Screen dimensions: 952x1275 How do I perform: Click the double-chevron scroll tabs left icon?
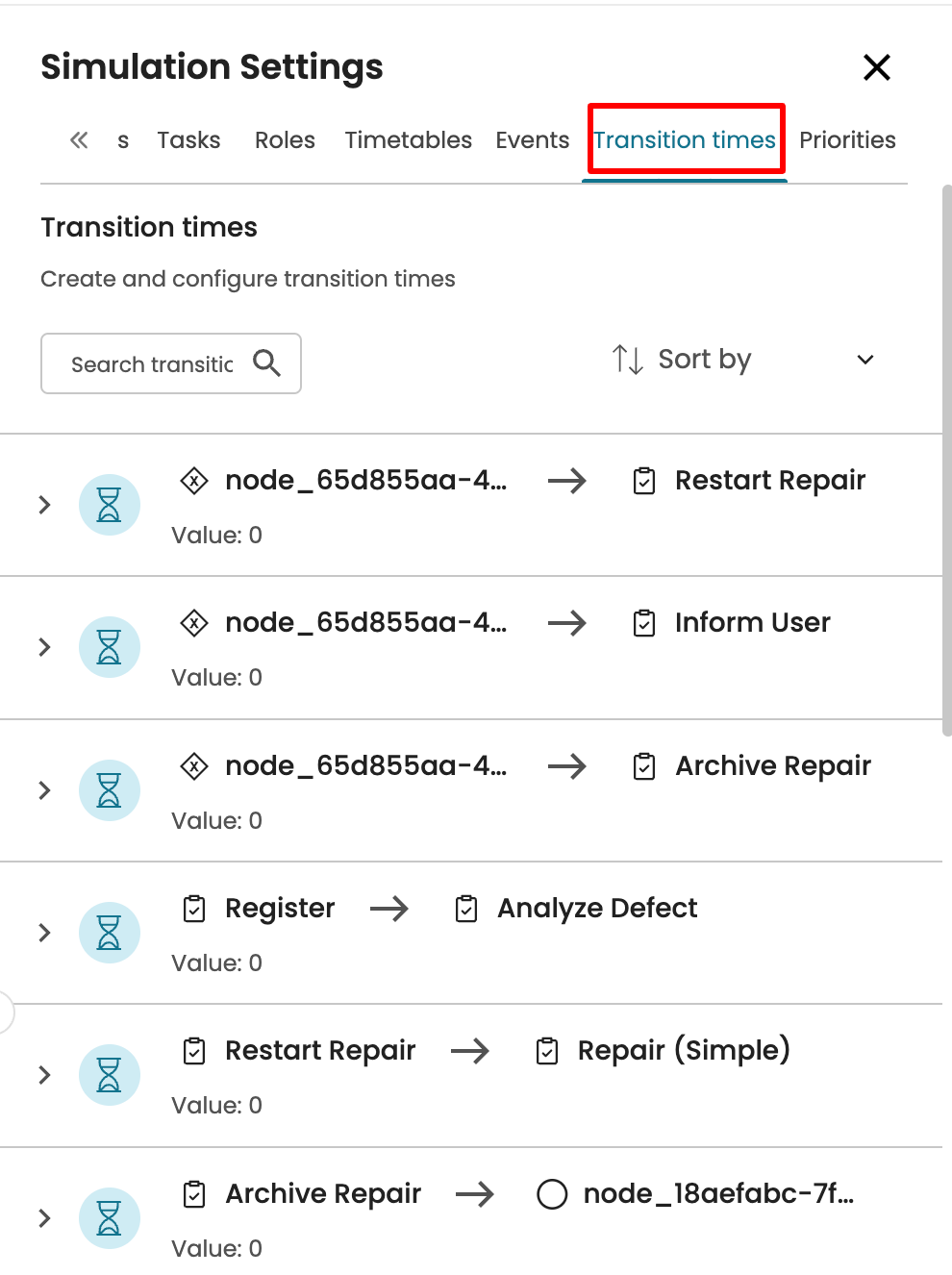pos(79,140)
